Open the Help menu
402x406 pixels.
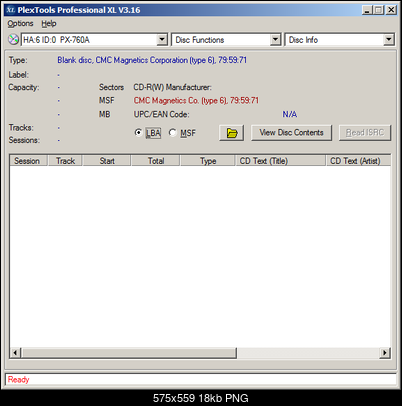[49, 24]
